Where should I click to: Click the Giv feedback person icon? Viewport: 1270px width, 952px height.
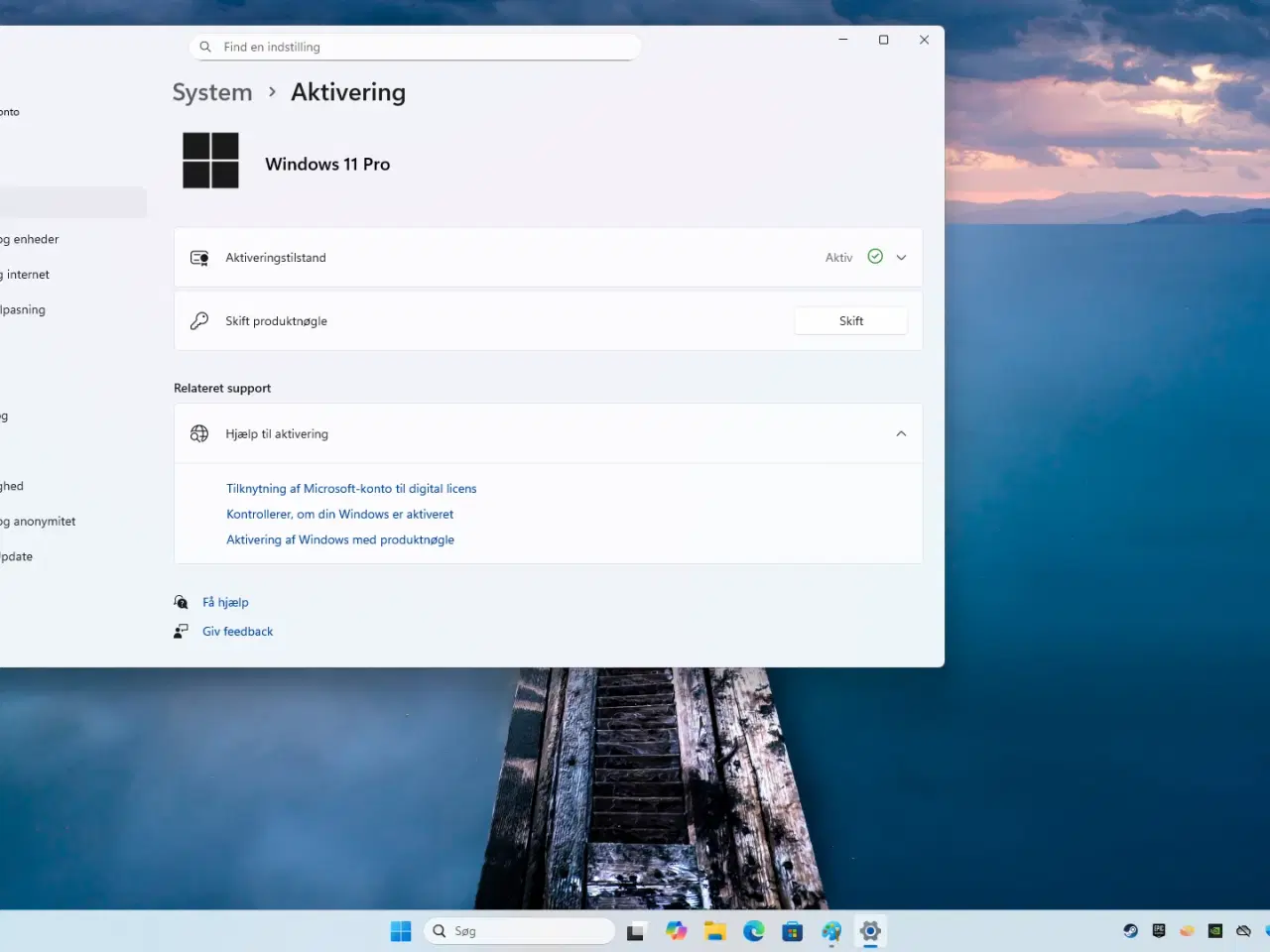coord(181,632)
